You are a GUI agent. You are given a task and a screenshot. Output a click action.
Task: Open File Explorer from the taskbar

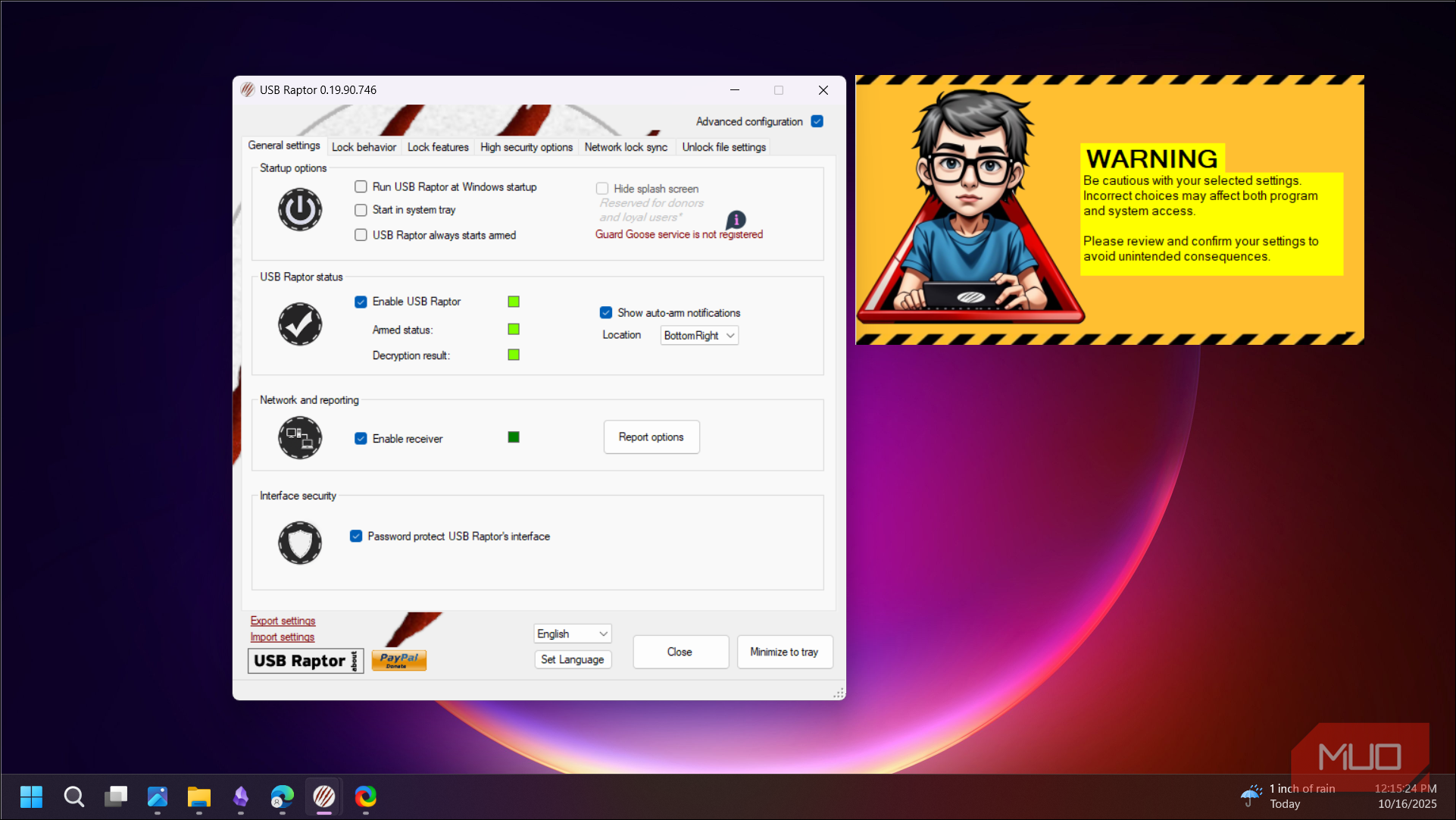point(199,797)
